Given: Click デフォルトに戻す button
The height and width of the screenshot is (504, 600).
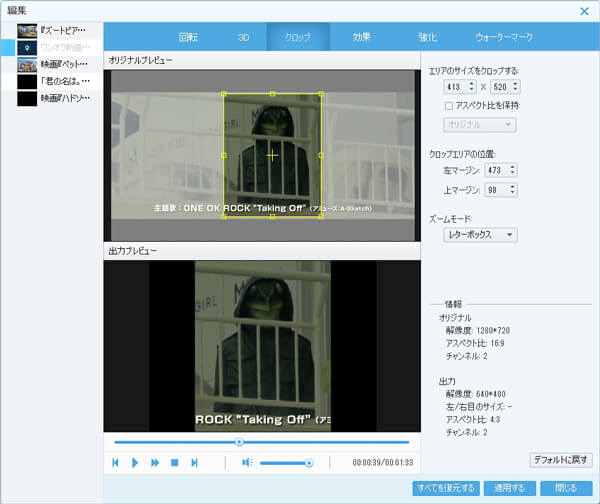Looking at the screenshot, I should coord(561,460).
